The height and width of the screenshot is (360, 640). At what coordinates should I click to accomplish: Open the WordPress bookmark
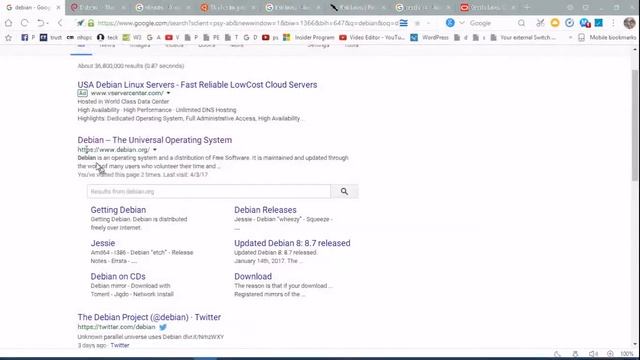coord(429,38)
